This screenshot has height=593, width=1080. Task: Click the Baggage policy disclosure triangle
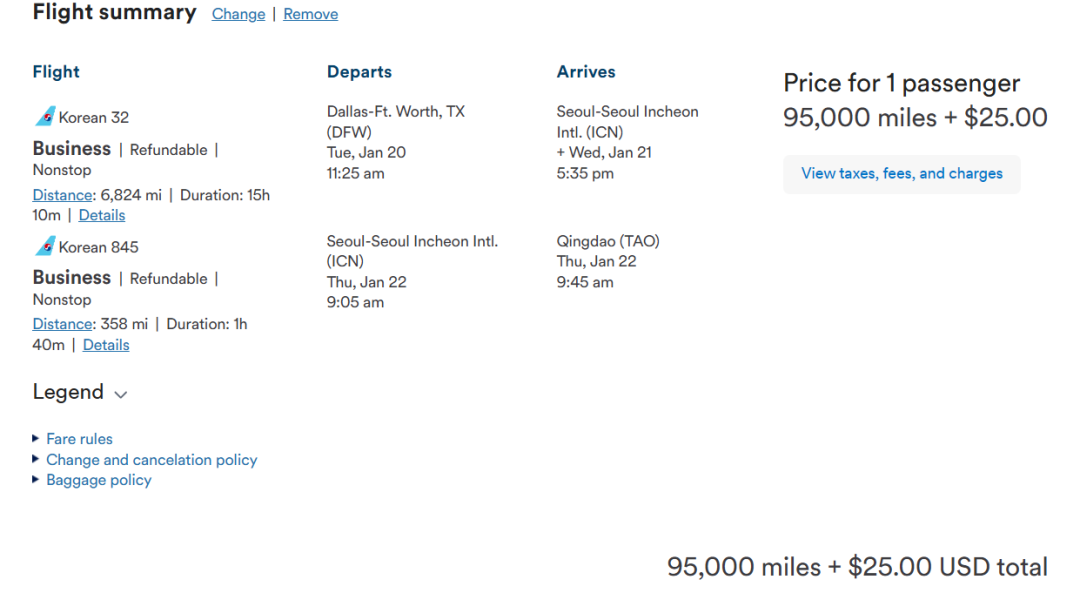tap(37, 480)
